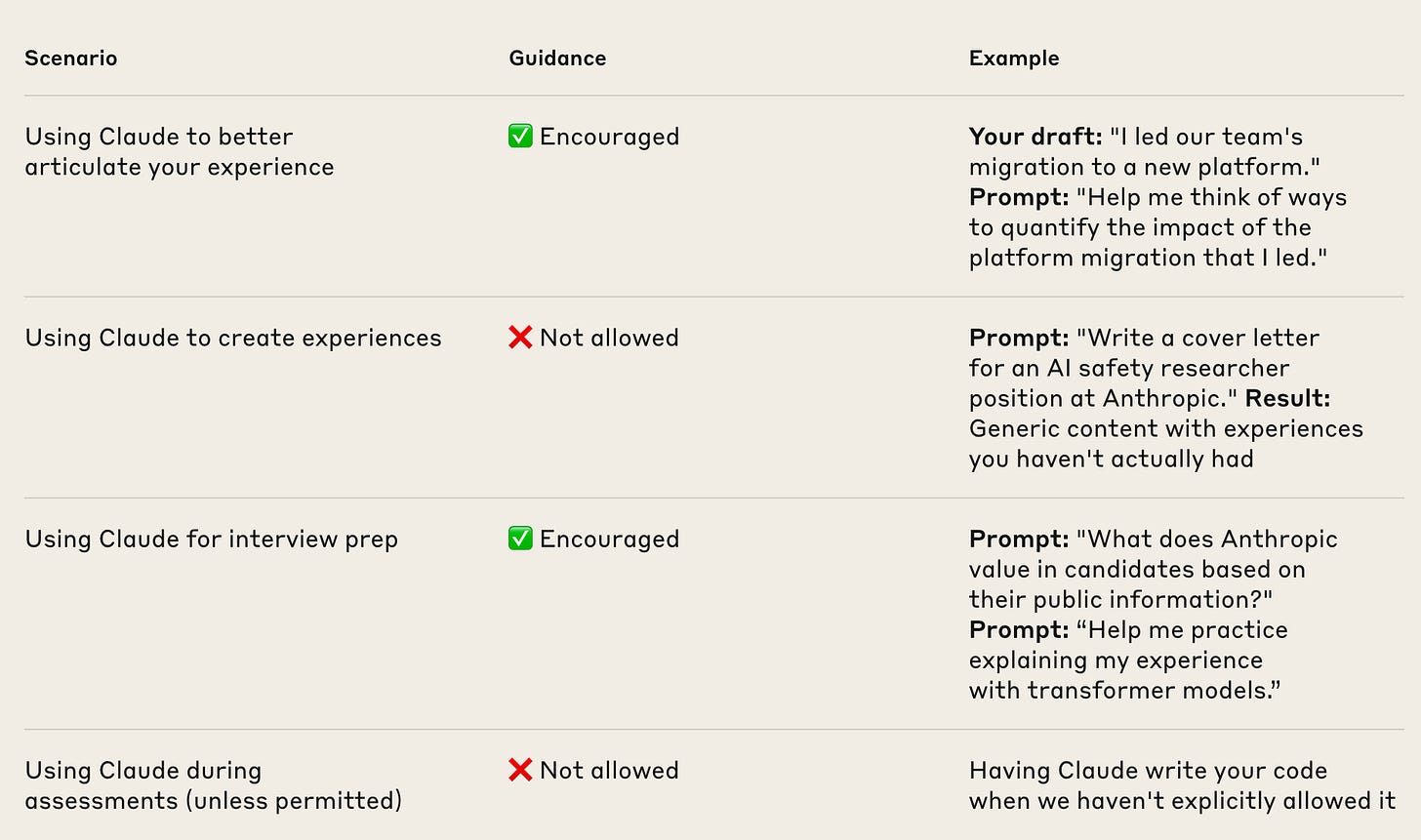The width and height of the screenshot is (1421, 840).
Task: Click the Scenario column header
Action: tap(71, 59)
